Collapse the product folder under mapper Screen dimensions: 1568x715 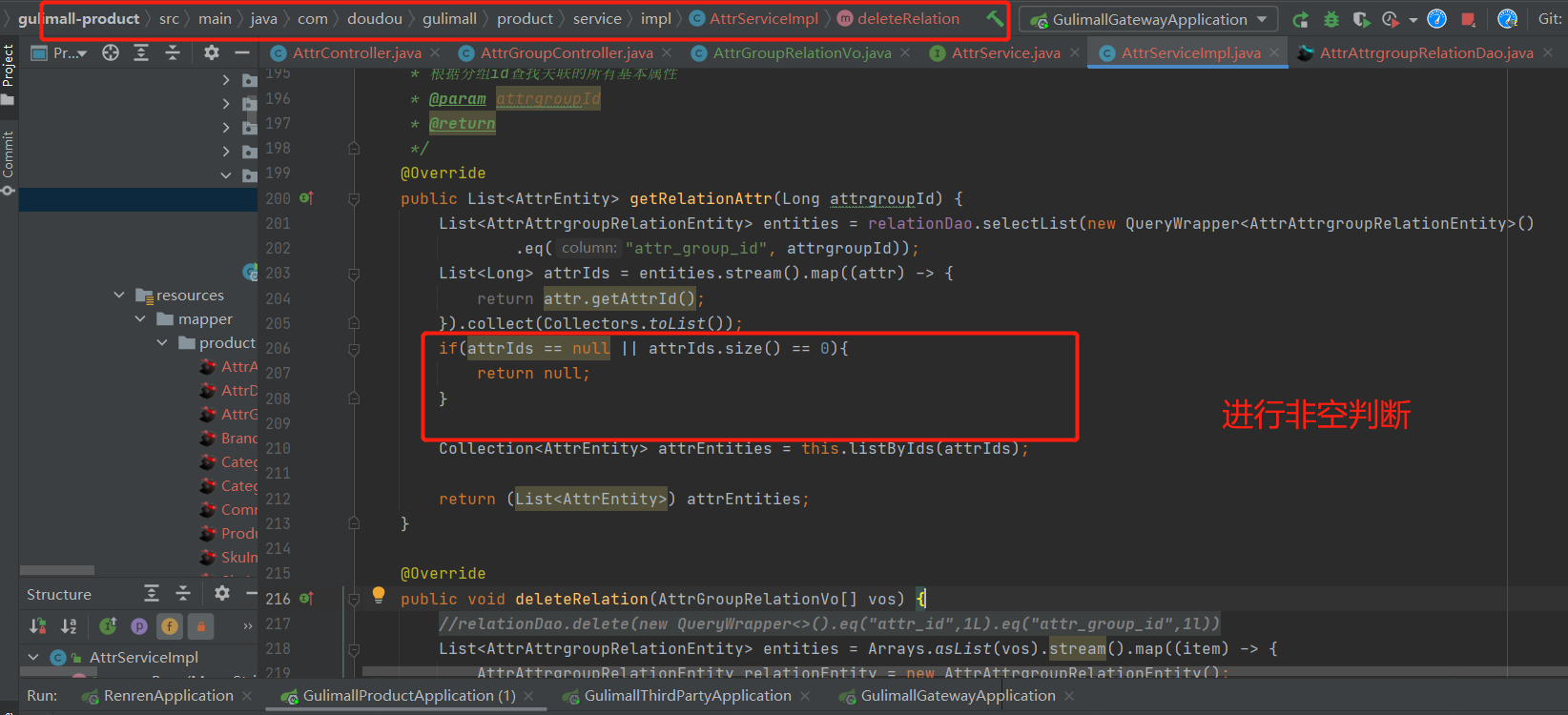click(x=162, y=342)
